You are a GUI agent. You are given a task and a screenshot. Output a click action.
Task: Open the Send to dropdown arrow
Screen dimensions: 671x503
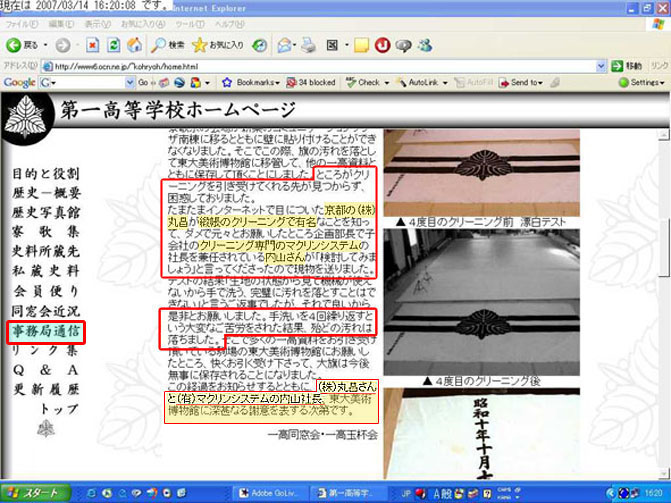pyautogui.click(x=540, y=83)
